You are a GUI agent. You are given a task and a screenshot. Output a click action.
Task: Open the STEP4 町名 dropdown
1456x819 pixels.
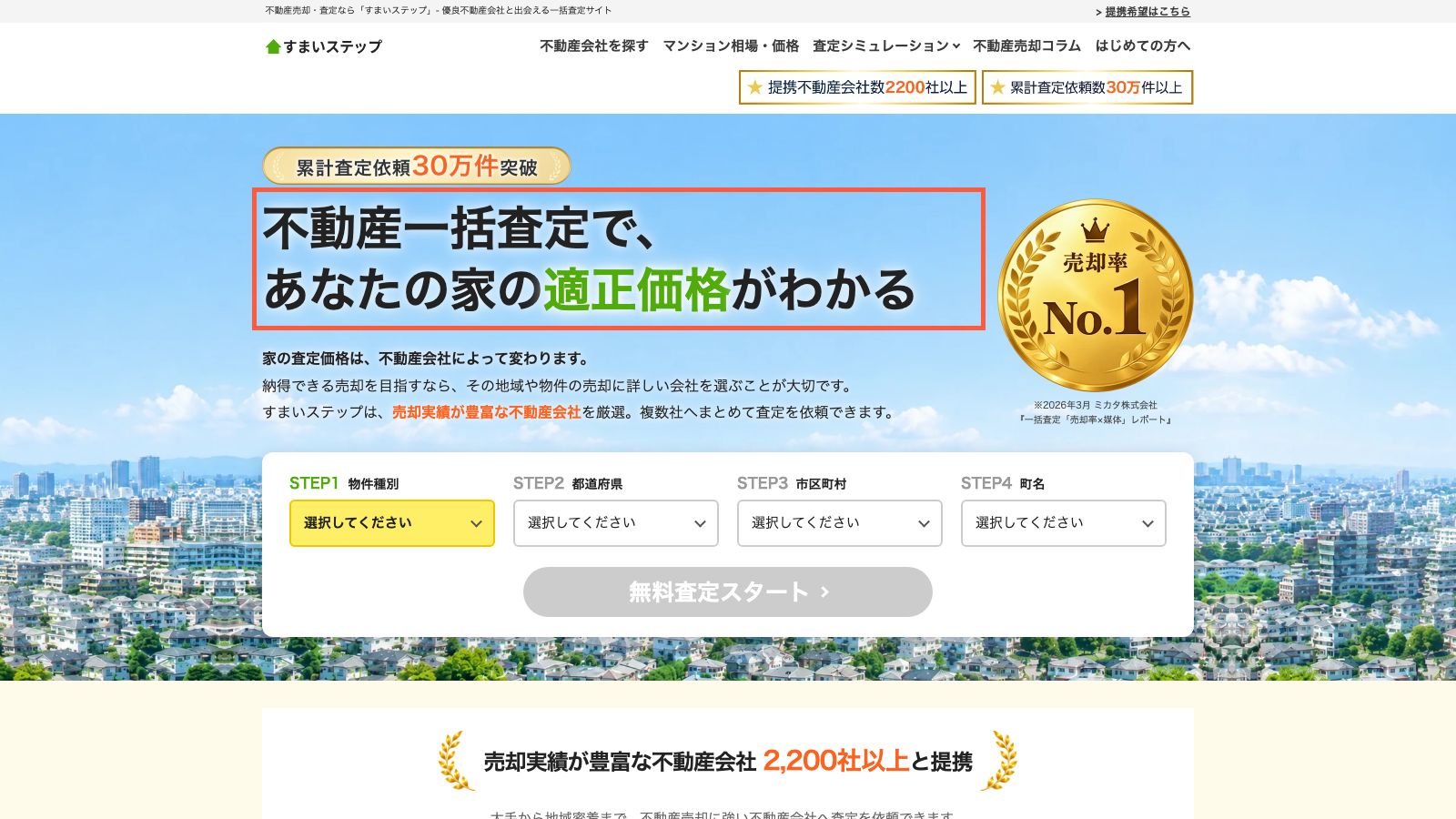(x=1064, y=523)
